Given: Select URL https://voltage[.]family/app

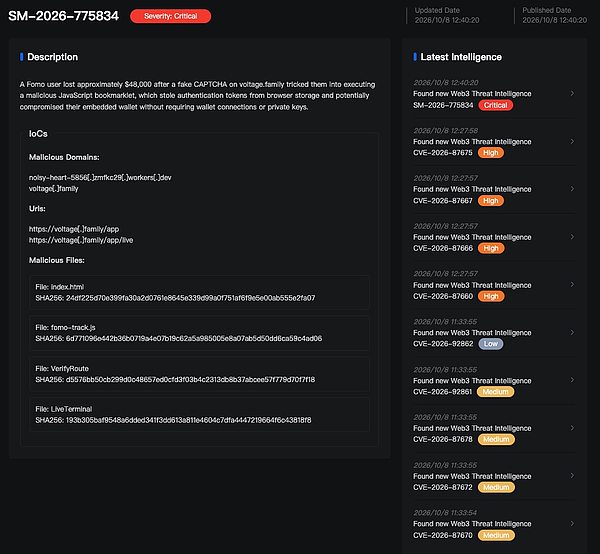Looking at the screenshot, I should (x=74, y=229).
